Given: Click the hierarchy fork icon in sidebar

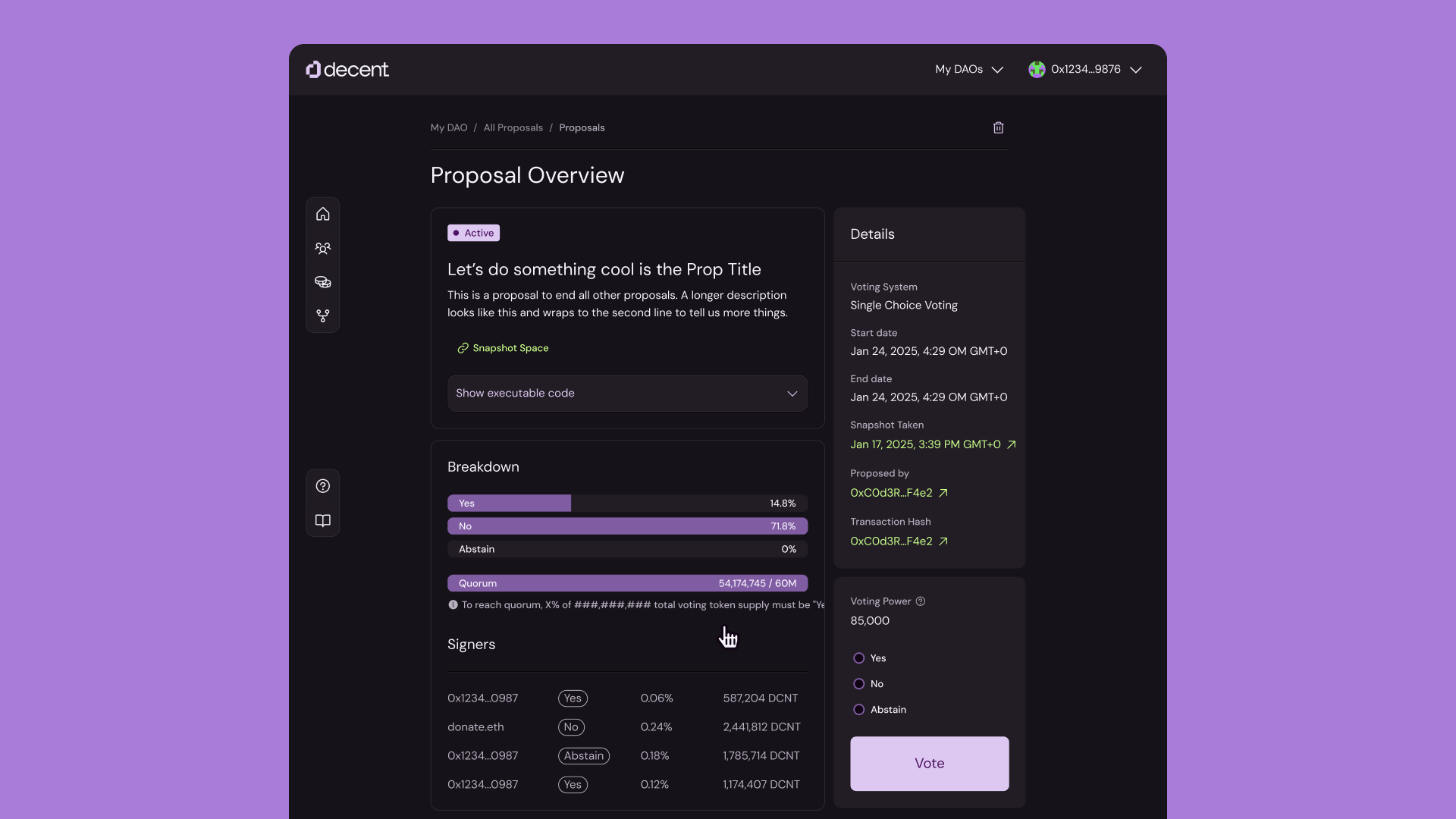Looking at the screenshot, I should 323,315.
